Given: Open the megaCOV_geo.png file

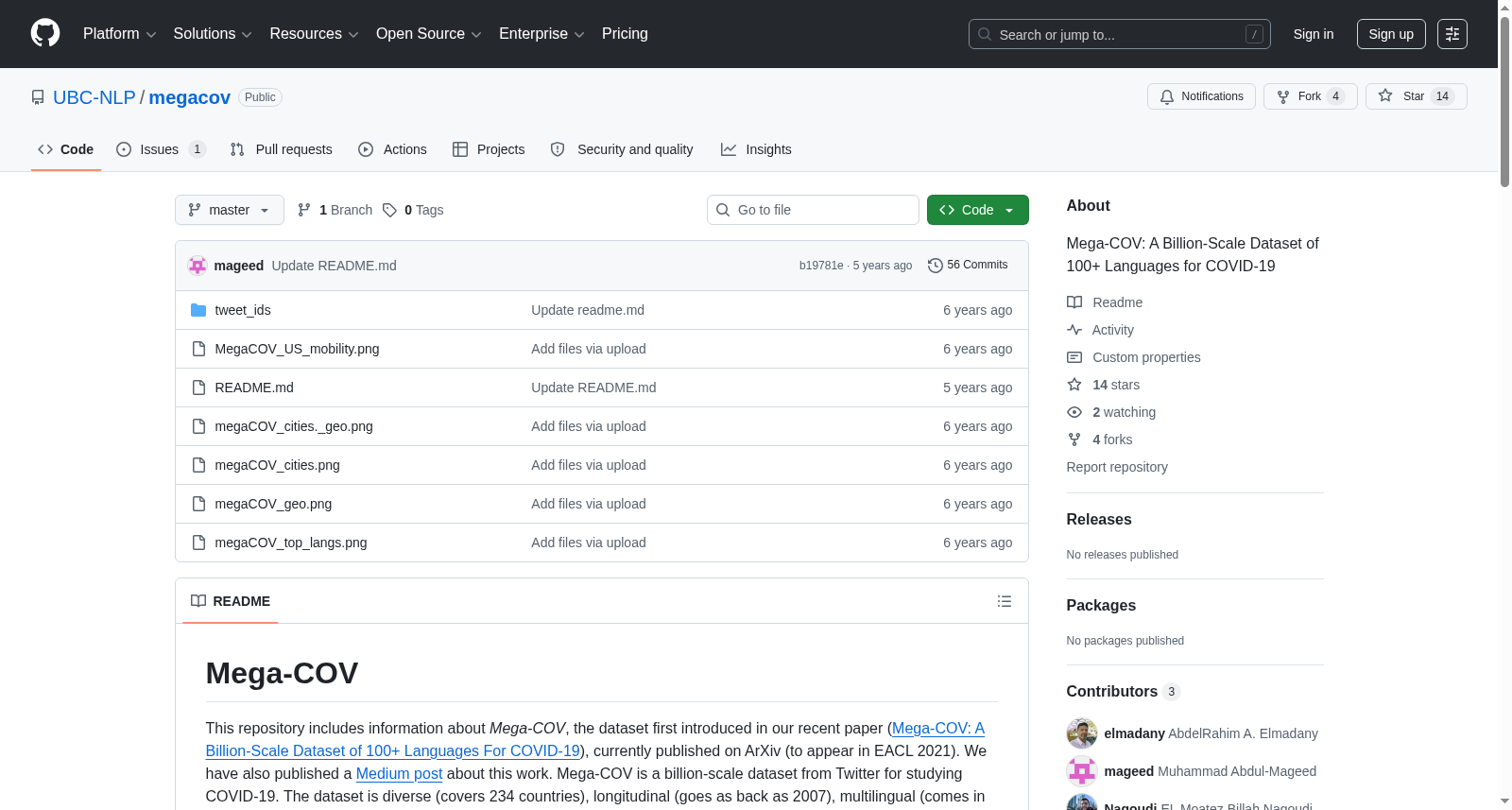Looking at the screenshot, I should pos(273,504).
